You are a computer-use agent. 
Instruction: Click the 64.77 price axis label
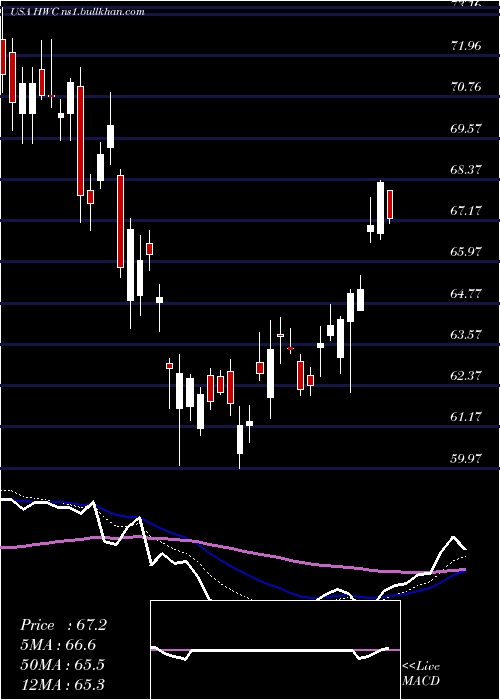[x=467, y=294]
